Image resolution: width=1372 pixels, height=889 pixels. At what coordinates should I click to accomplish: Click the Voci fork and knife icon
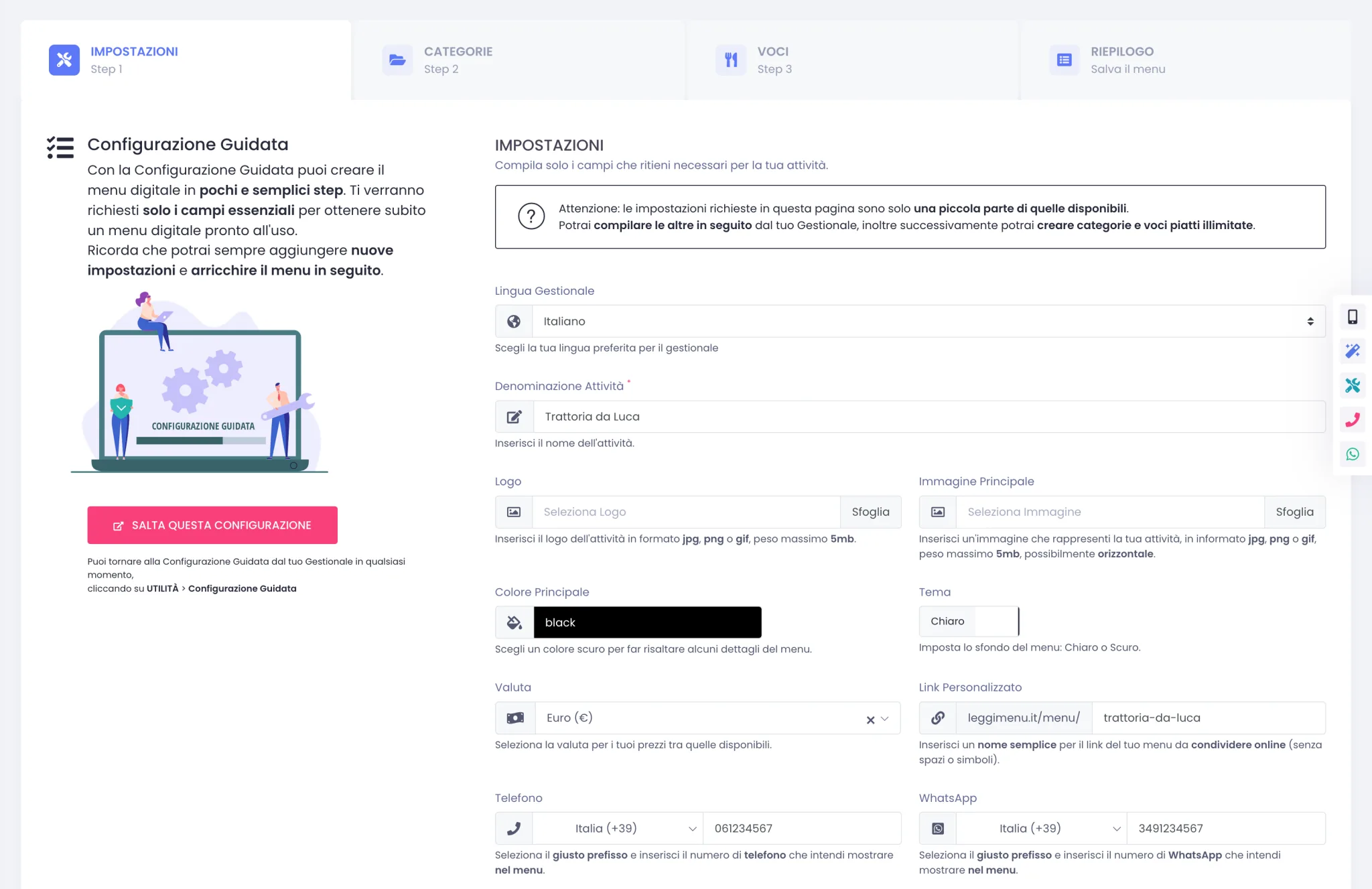(x=731, y=60)
